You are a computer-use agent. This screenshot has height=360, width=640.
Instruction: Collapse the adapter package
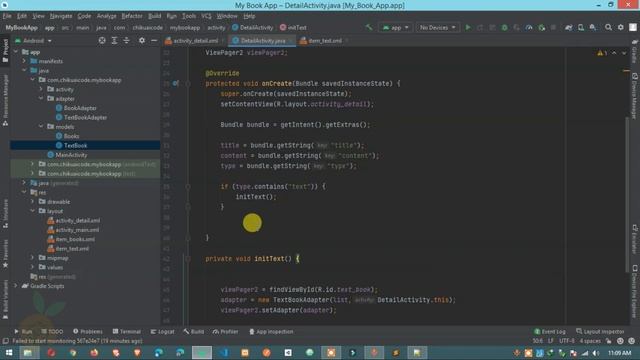pyautogui.click(x=41, y=98)
